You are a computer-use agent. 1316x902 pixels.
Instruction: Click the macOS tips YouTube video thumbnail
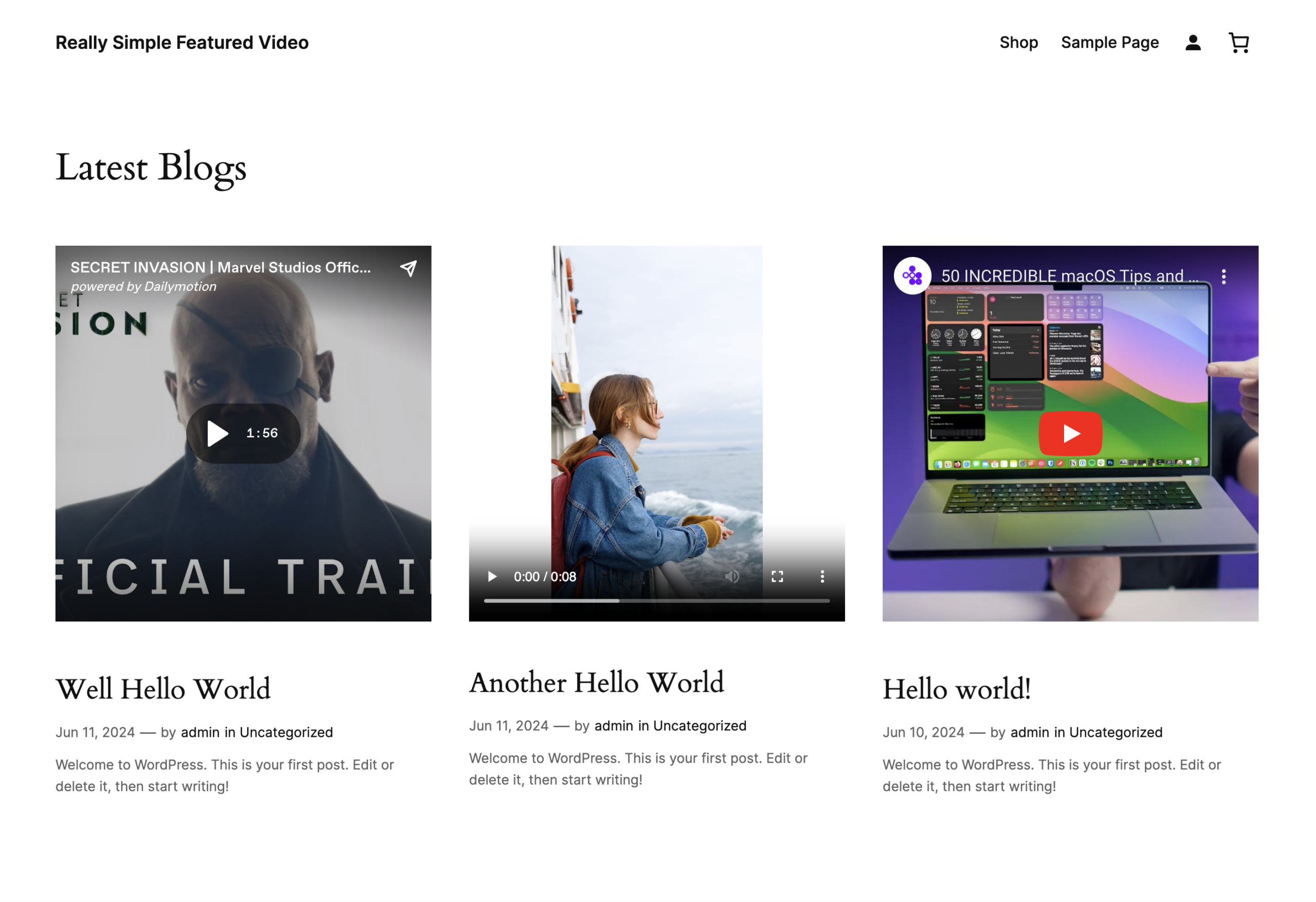[1070, 433]
